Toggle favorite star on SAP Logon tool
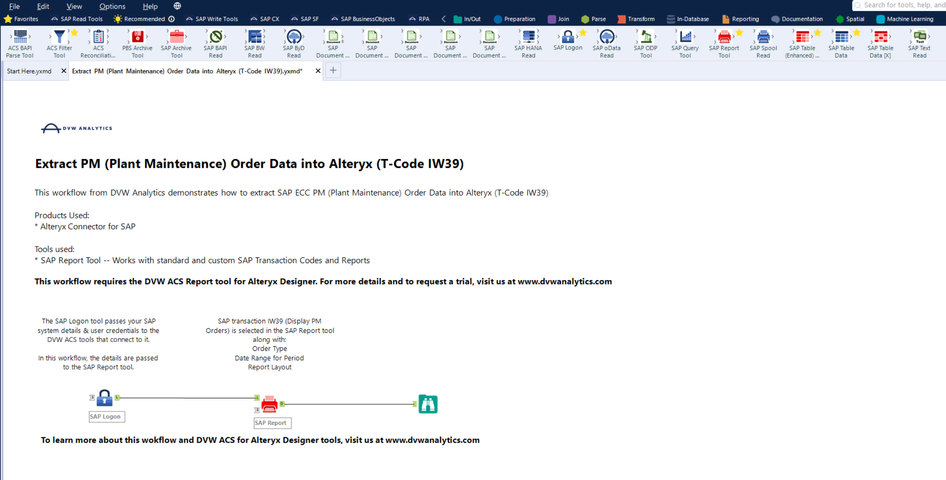The image size is (946, 480). tap(583, 32)
